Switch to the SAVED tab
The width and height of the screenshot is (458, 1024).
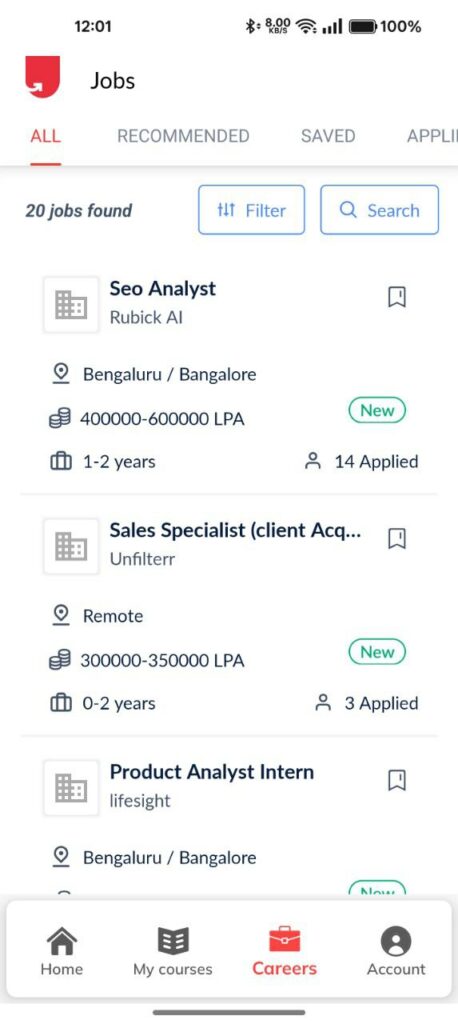click(328, 136)
